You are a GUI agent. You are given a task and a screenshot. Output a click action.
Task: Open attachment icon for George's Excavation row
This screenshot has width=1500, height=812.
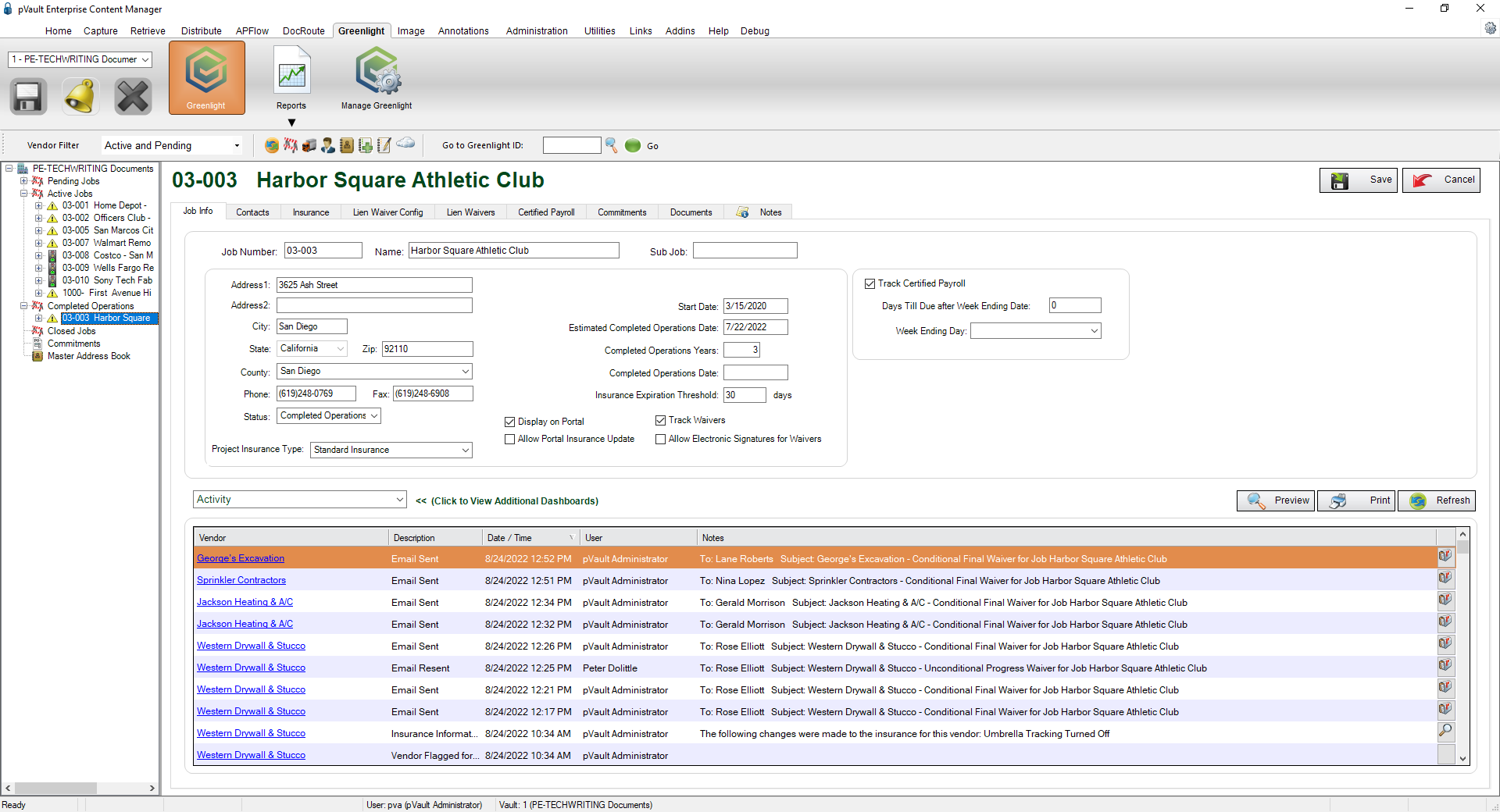(1445, 557)
